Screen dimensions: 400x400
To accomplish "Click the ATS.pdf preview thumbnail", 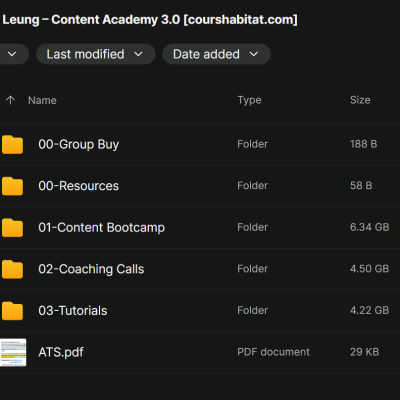I will 13,352.
